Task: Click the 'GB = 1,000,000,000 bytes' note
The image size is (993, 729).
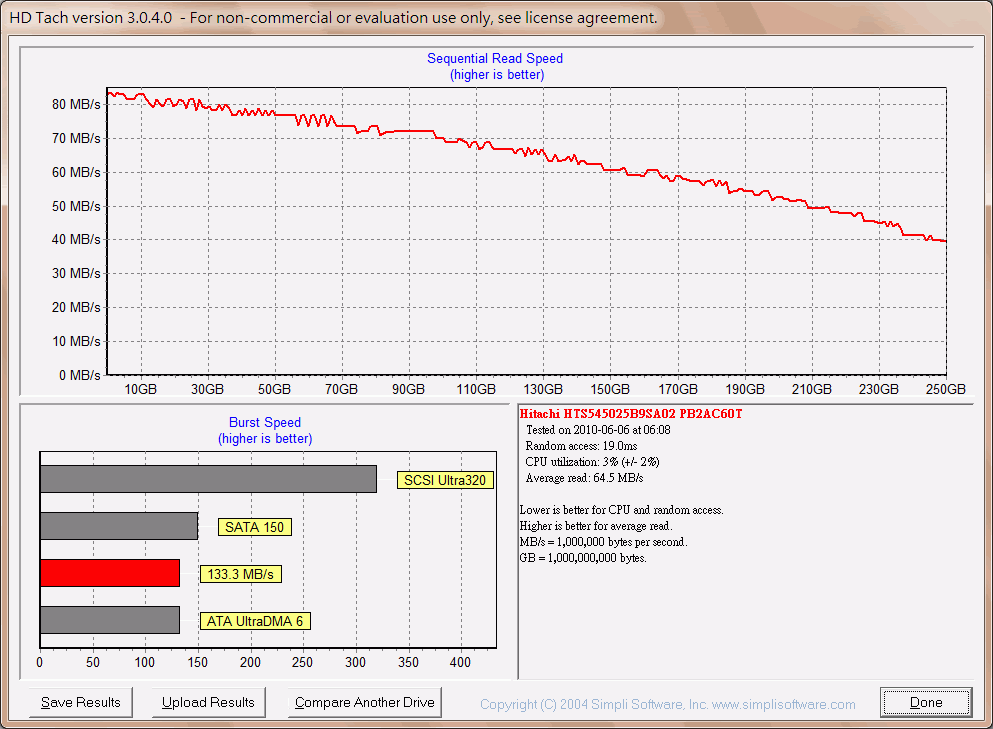Action: 583,558
